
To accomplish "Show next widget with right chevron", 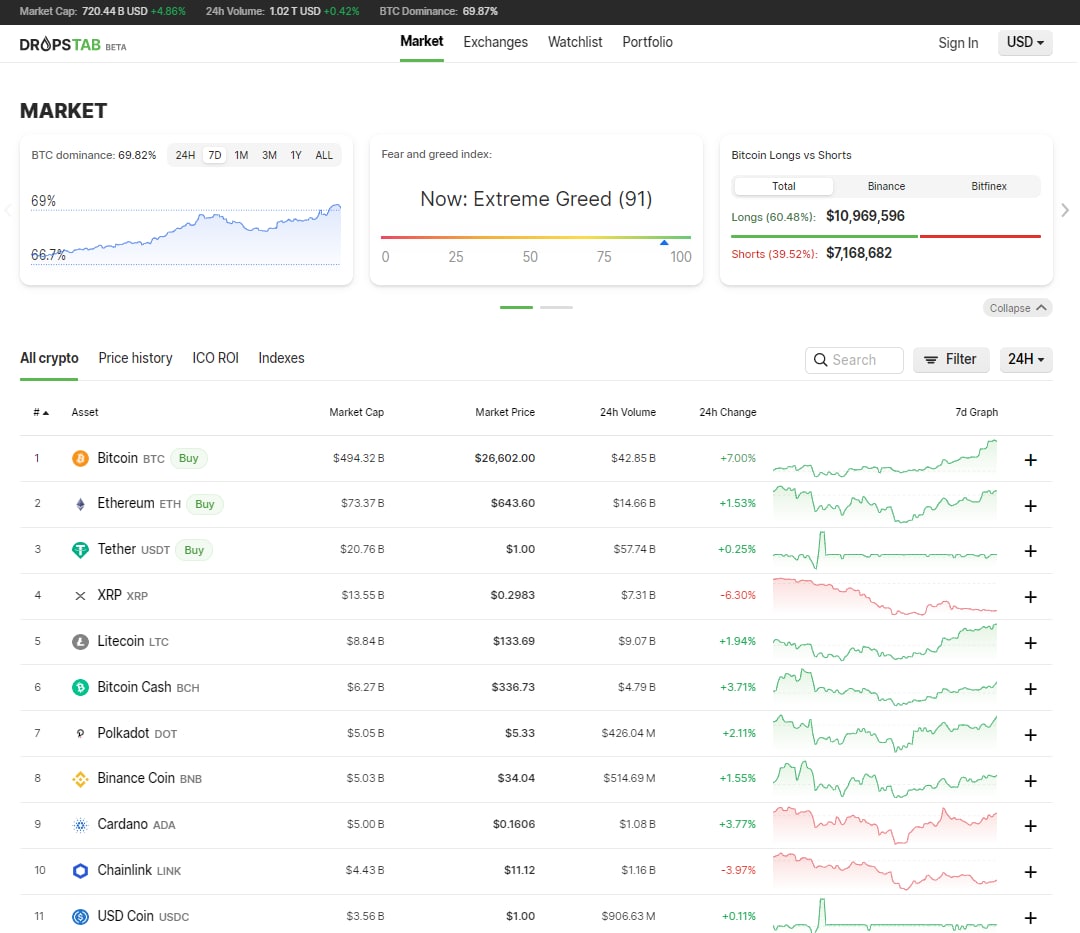I will 1065,211.
